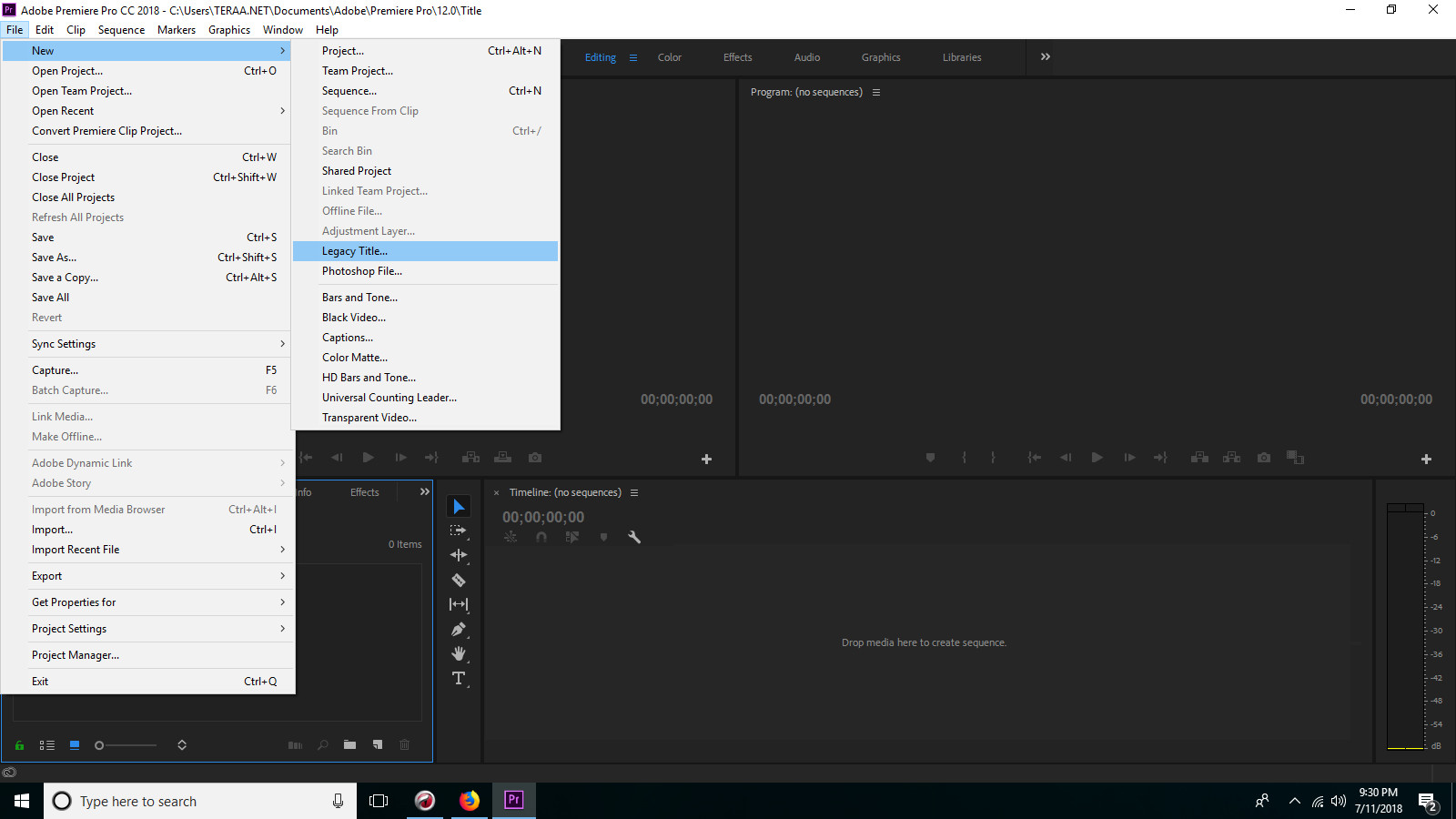Open Editing workspace menu icon
This screenshot has height=819, width=1456.
tap(633, 57)
